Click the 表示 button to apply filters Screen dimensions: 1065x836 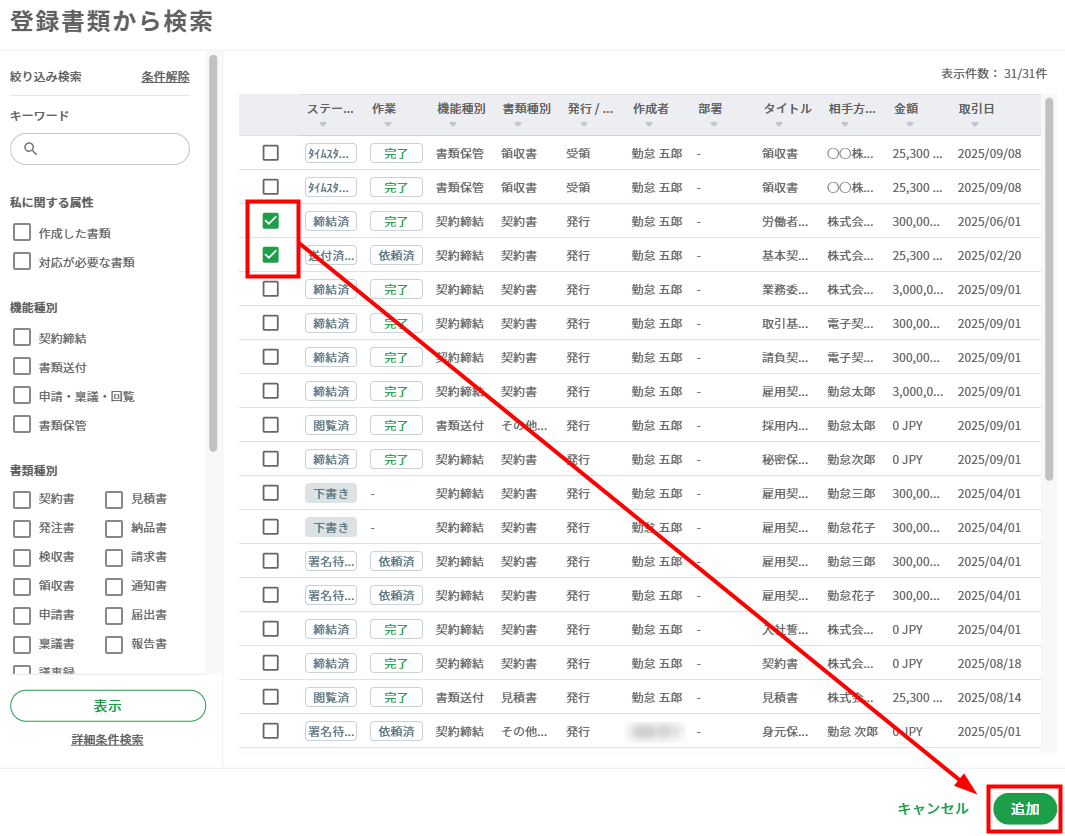click(108, 706)
